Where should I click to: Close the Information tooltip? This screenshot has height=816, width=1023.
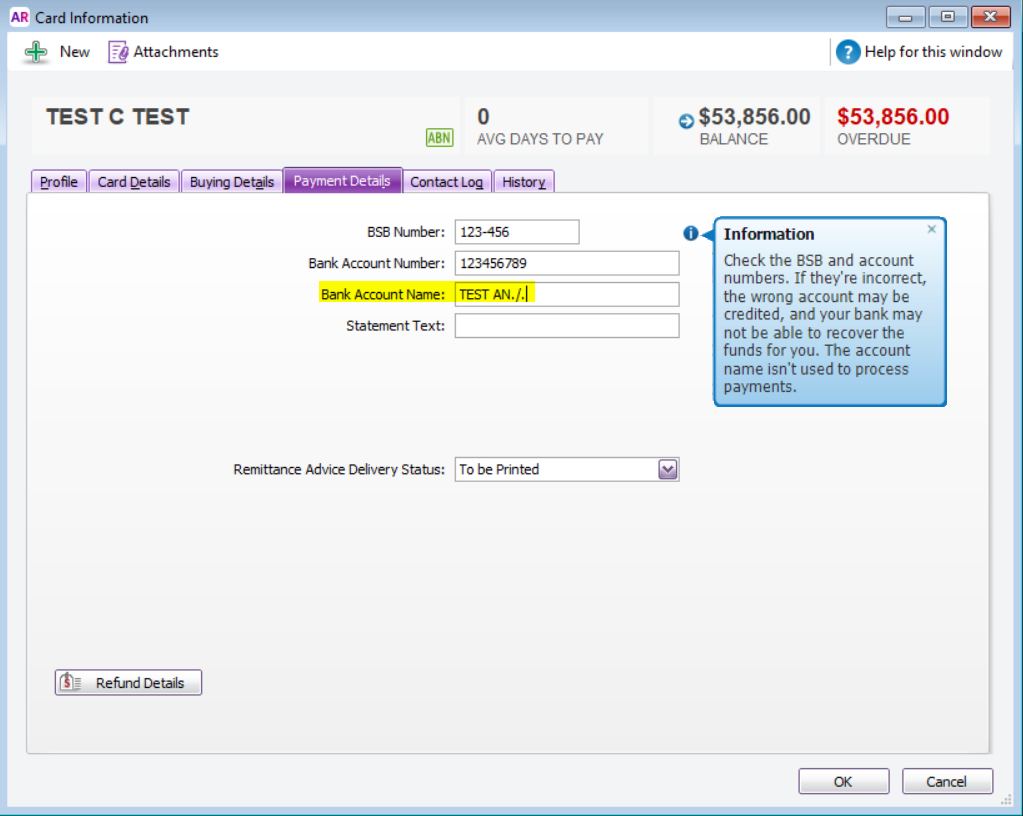click(x=932, y=229)
